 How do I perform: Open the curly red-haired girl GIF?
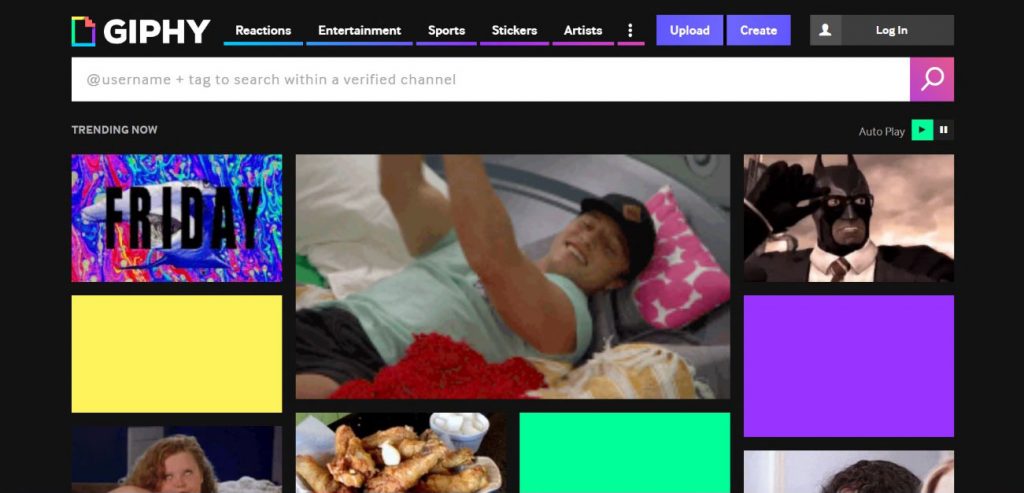[176, 460]
